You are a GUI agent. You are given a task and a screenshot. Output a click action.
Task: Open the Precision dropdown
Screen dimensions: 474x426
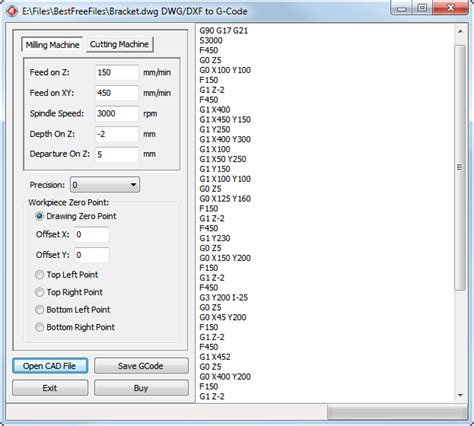(x=105, y=185)
